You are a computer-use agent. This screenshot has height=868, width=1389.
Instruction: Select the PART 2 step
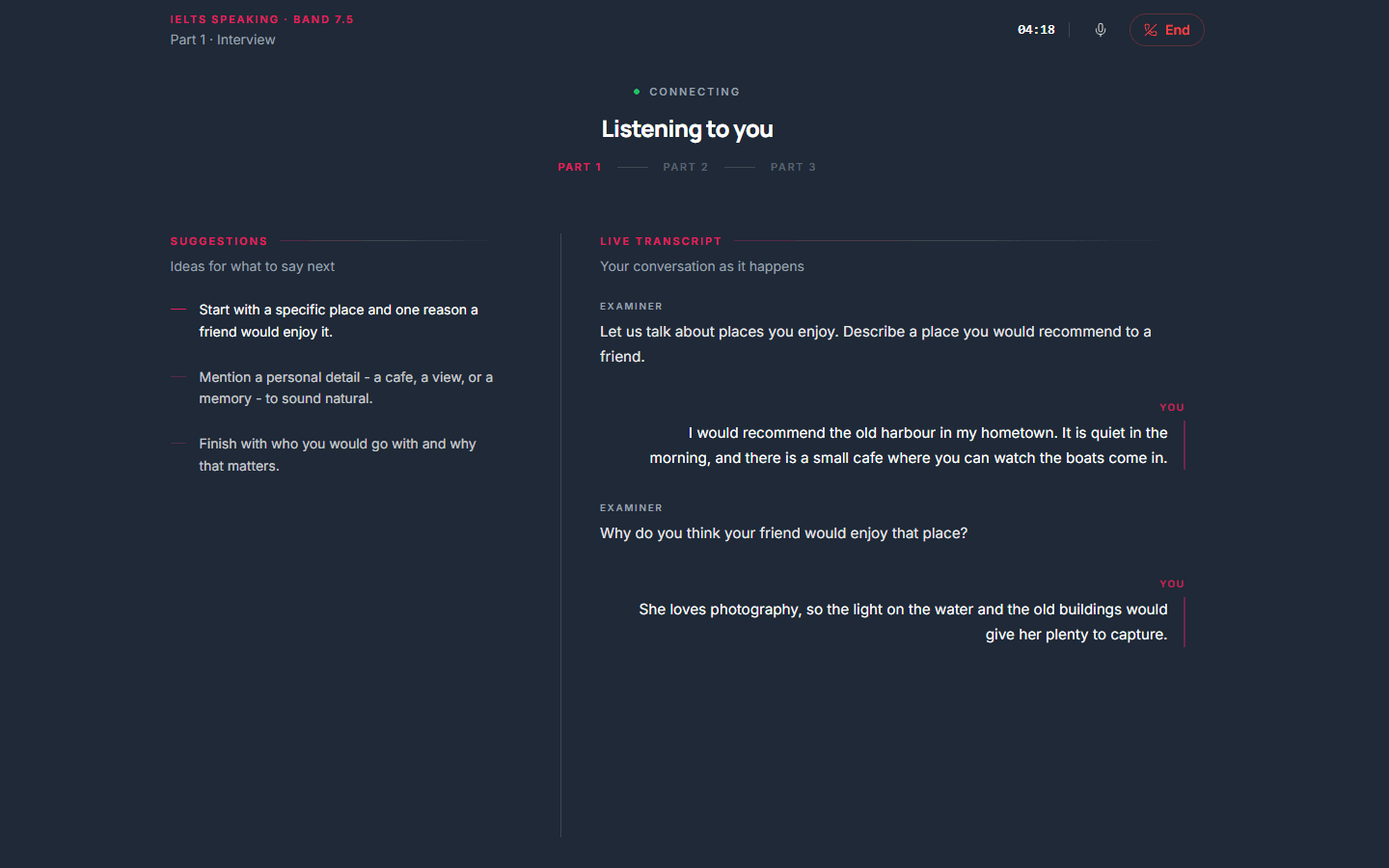pos(686,167)
